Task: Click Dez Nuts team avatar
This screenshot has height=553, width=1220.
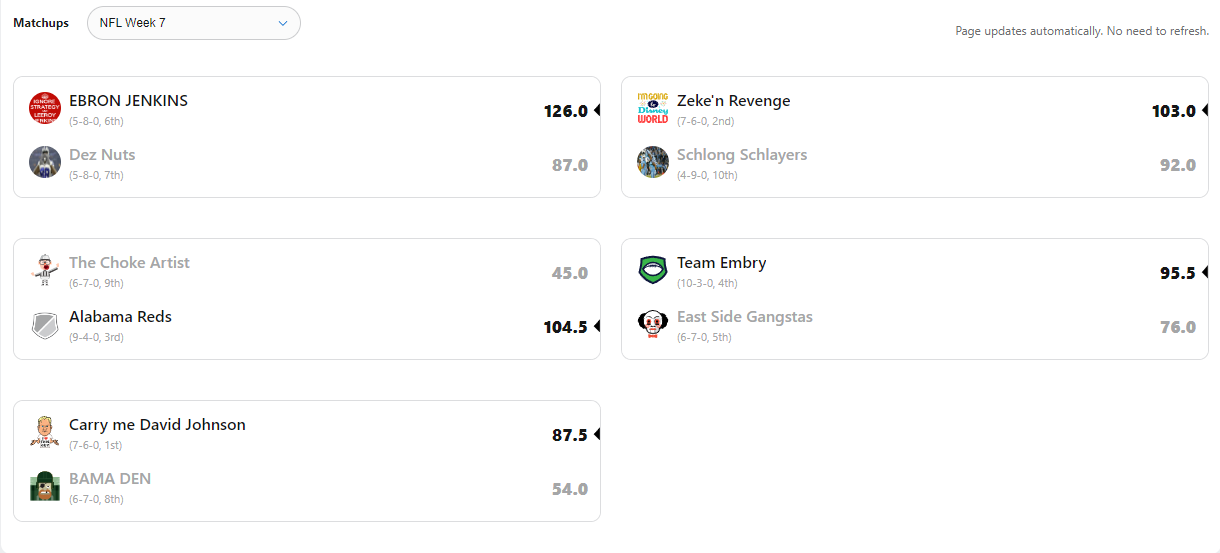Action: pos(45,162)
